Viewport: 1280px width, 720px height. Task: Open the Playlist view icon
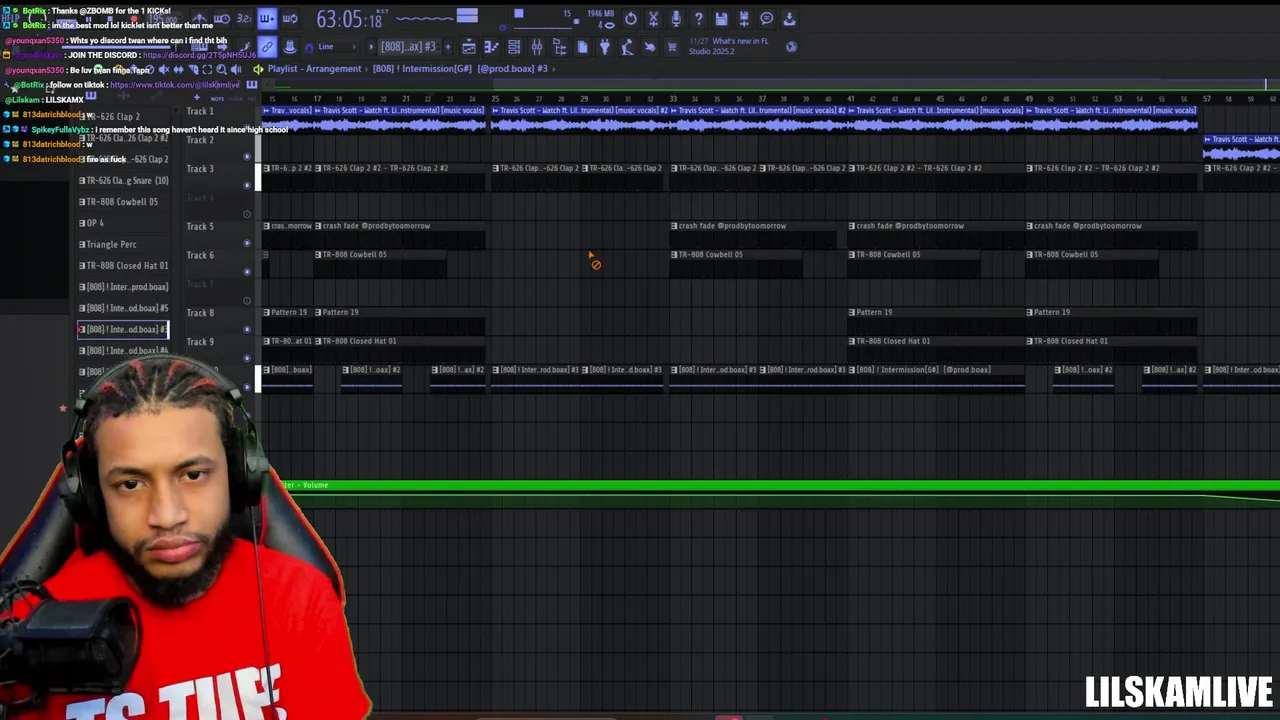[x=469, y=47]
